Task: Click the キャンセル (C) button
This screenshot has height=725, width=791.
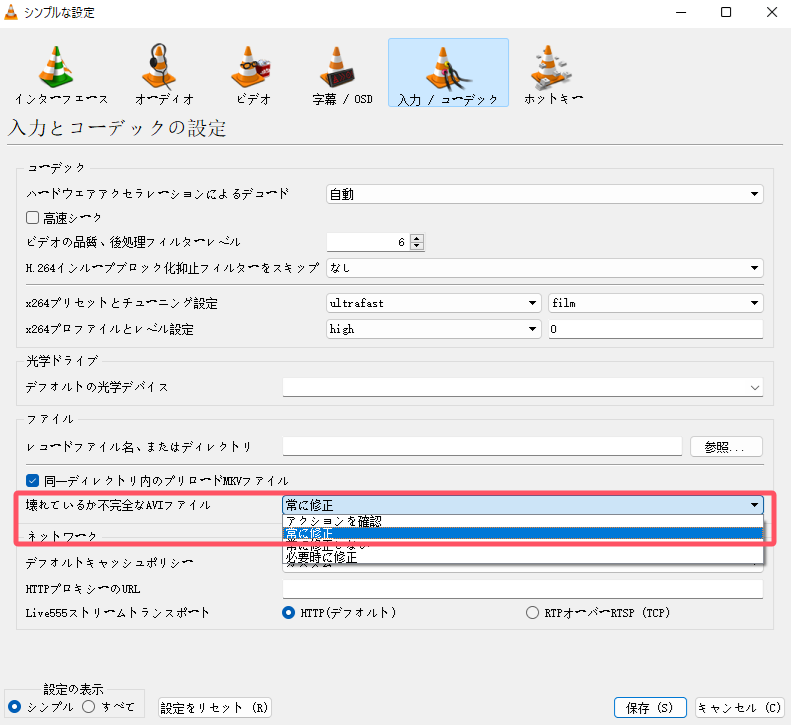Action: point(739,708)
